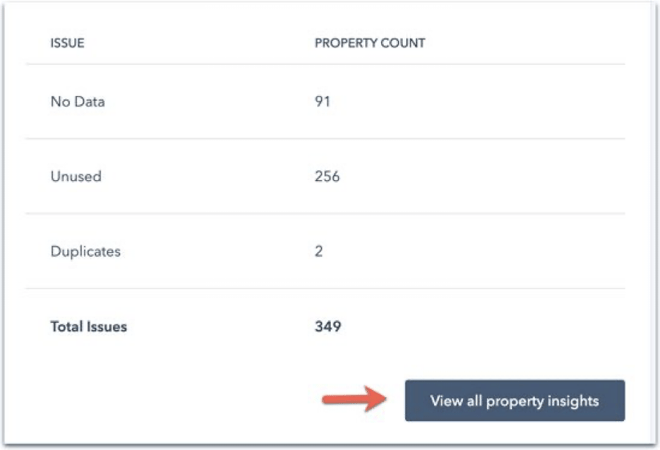Screen dimensions: 660x450
Task: Select the ISSUE column header
Action: [67, 43]
